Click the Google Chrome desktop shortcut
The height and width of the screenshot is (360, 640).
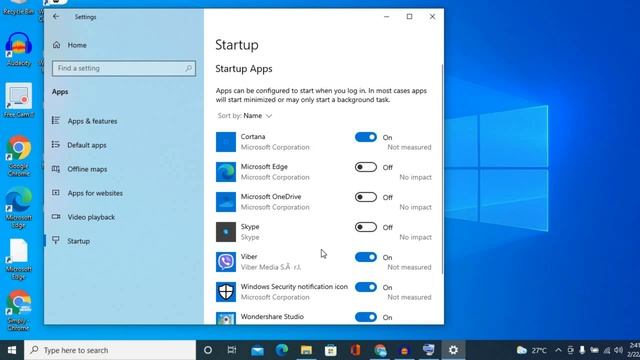[x=18, y=156]
